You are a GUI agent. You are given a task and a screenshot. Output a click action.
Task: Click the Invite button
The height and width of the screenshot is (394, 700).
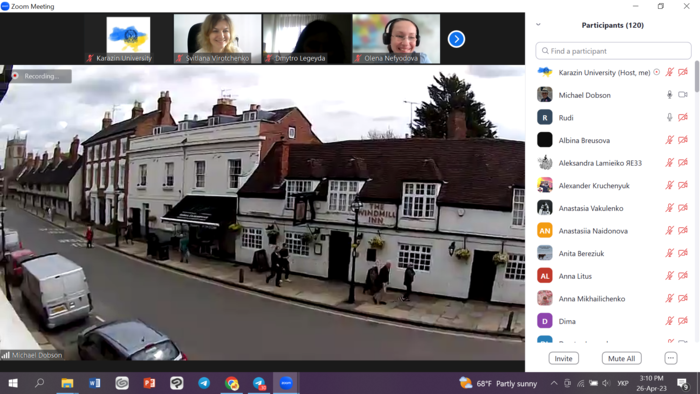point(563,358)
